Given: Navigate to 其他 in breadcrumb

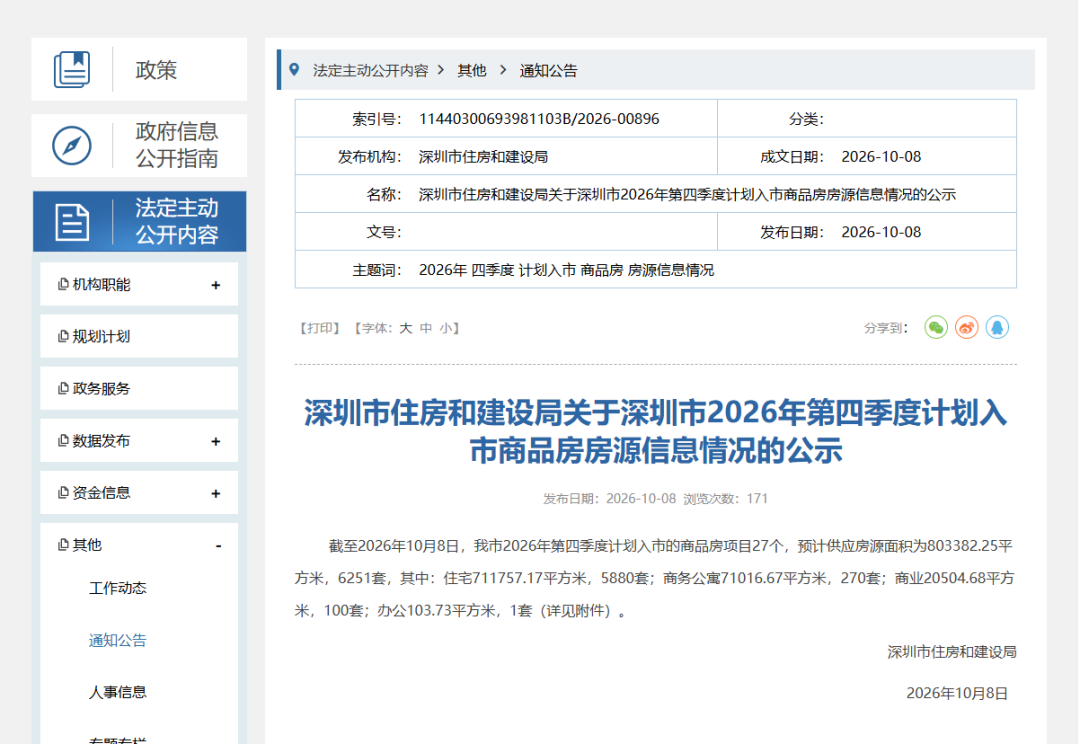Looking at the screenshot, I should tap(472, 70).
